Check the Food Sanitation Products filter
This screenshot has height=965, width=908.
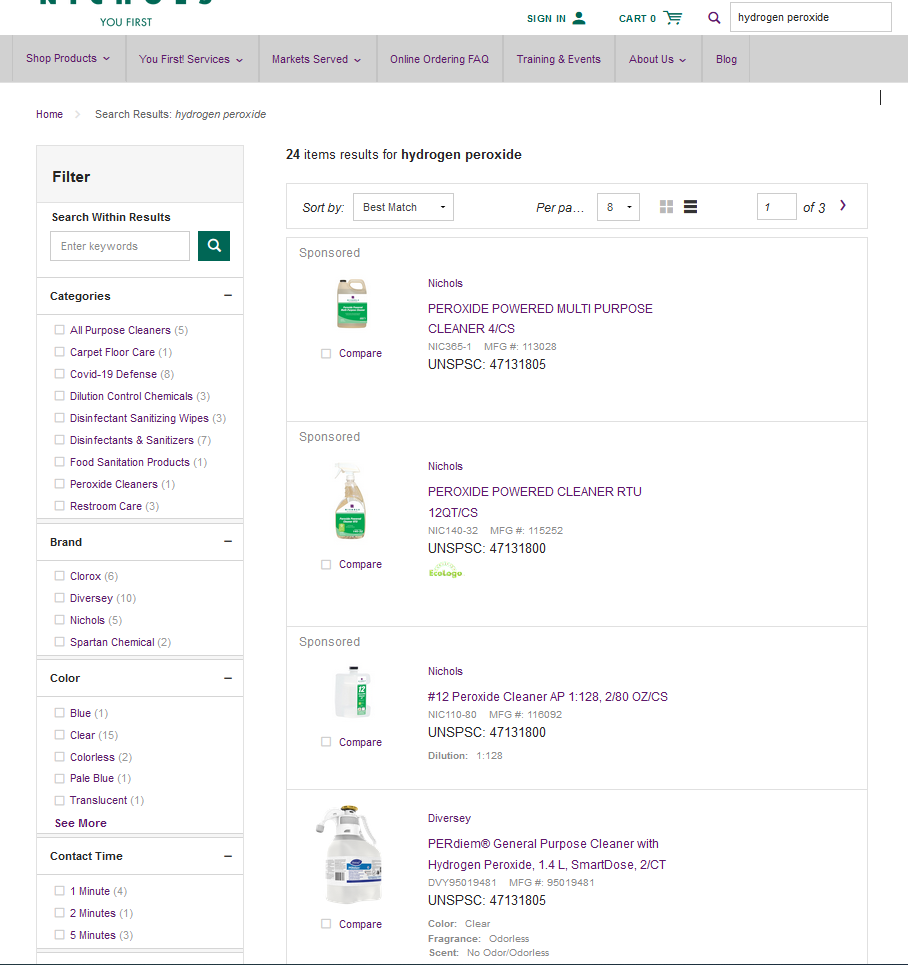point(60,462)
